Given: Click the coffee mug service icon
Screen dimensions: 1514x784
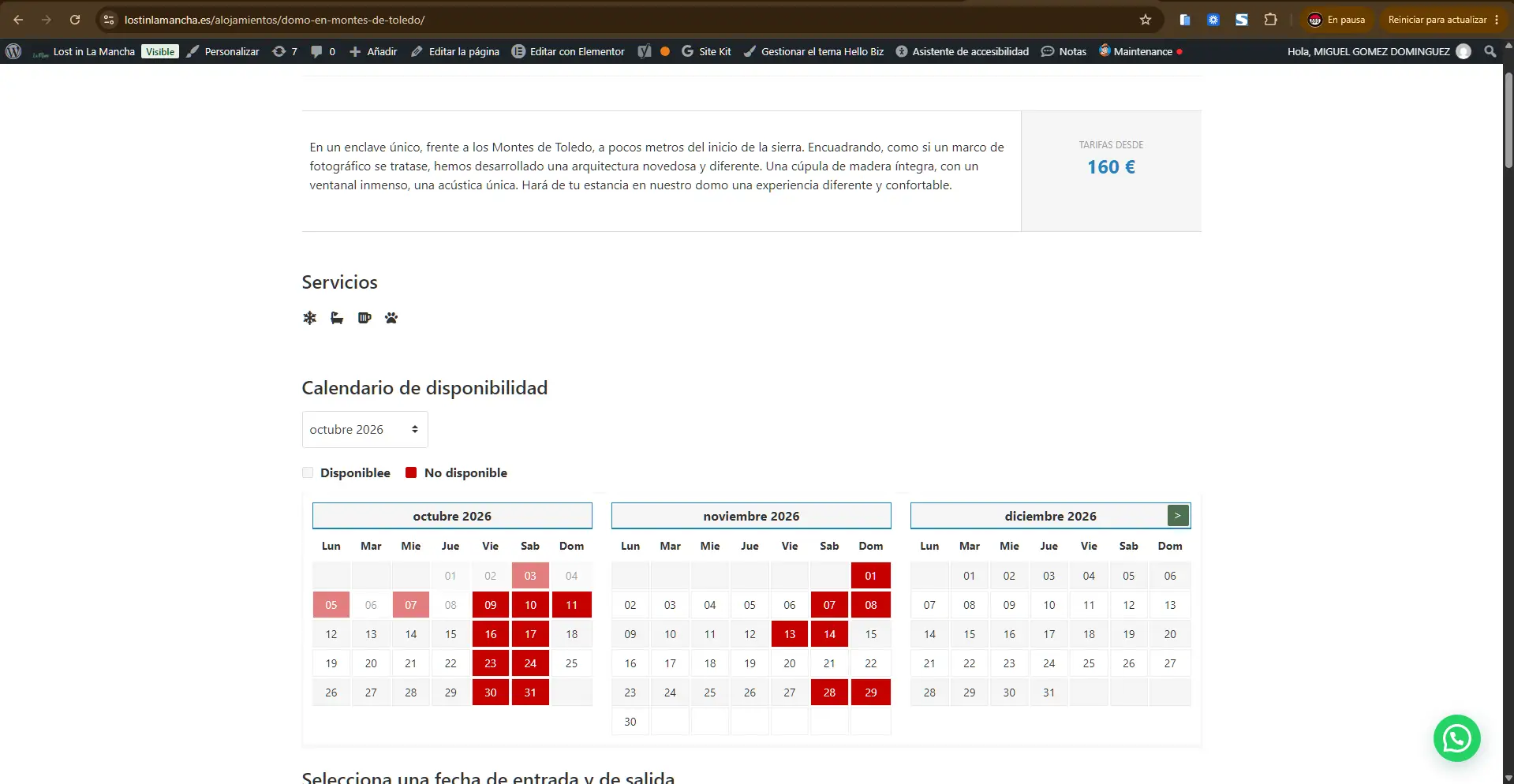Looking at the screenshot, I should (364, 318).
